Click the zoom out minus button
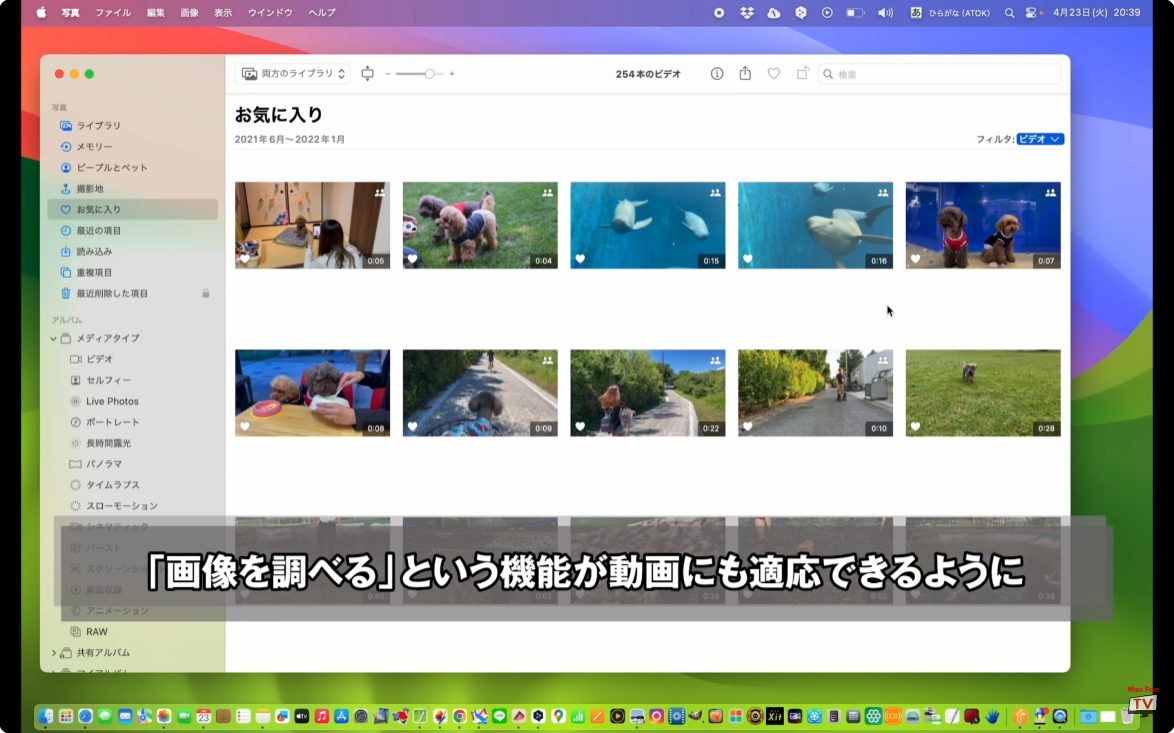 coord(388,74)
